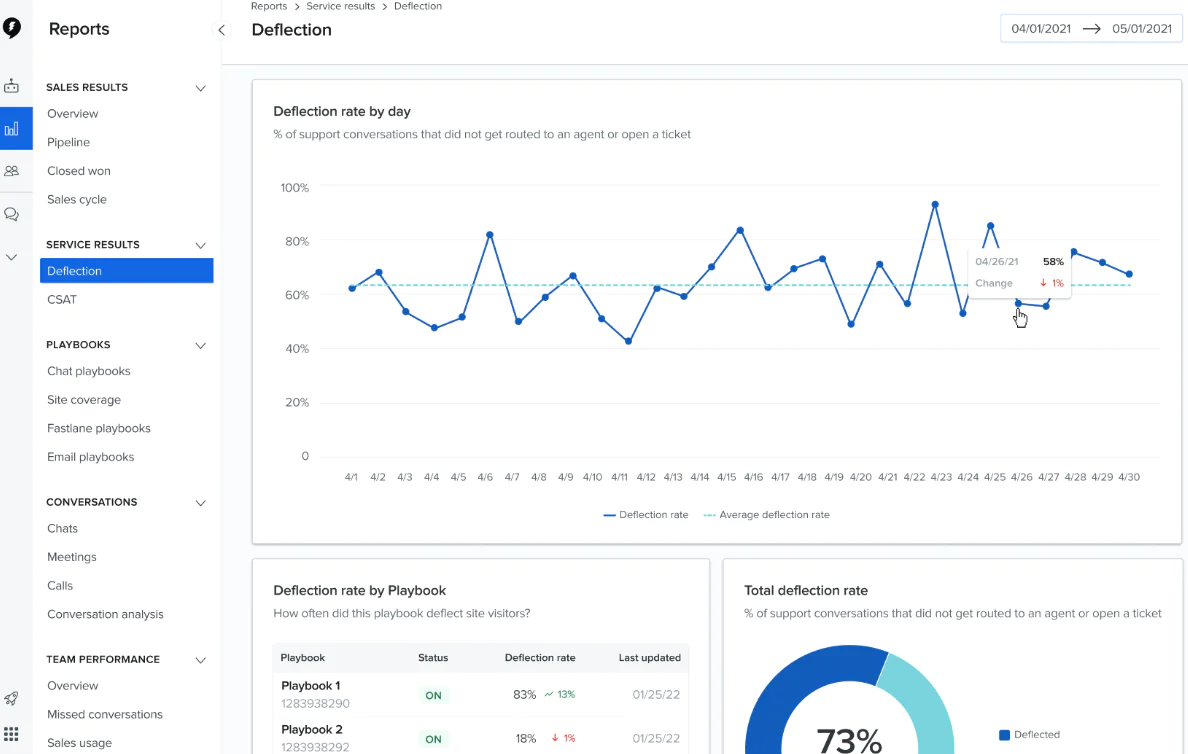Viewport: 1188px width, 754px height.
Task: Toggle the Deflection rate legend item
Action: [x=646, y=515]
